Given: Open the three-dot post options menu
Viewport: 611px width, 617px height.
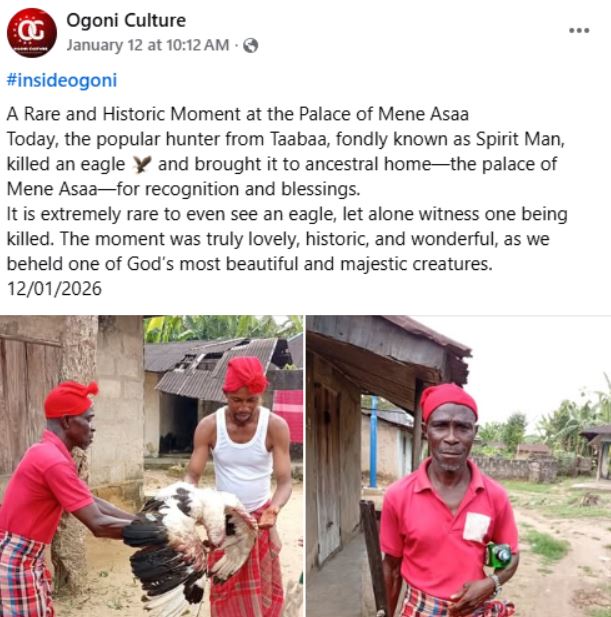Looking at the screenshot, I should point(579,30).
